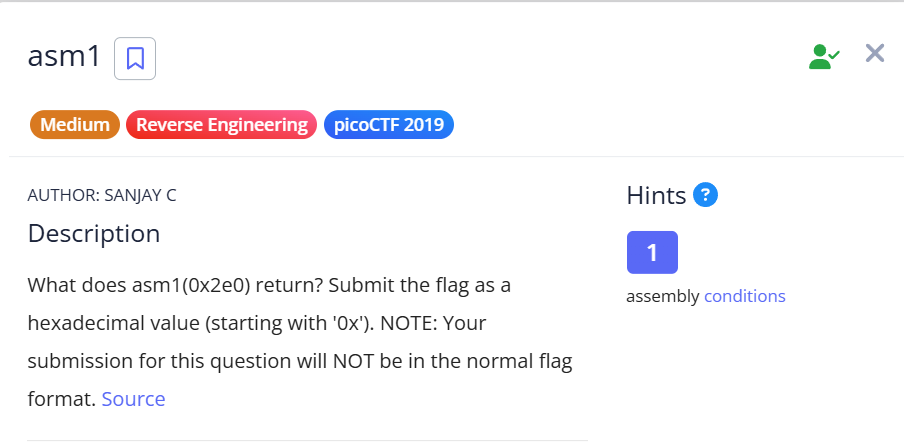Click the Hints section heading
Image resolution: width=904 pixels, height=444 pixels.
(x=656, y=194)
